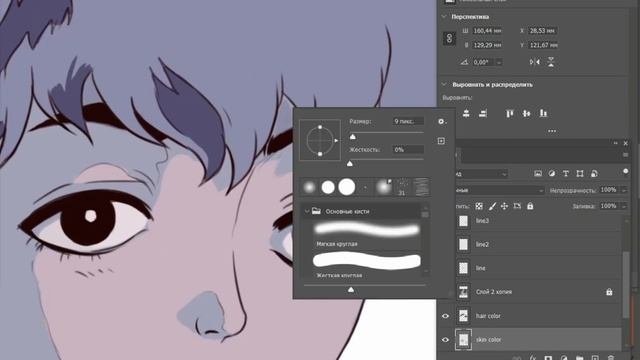Image resolution: width=640 pixels, height=360 pixels.
Task: Flip horizontally in Properties panel
Action: pos(535,62)
